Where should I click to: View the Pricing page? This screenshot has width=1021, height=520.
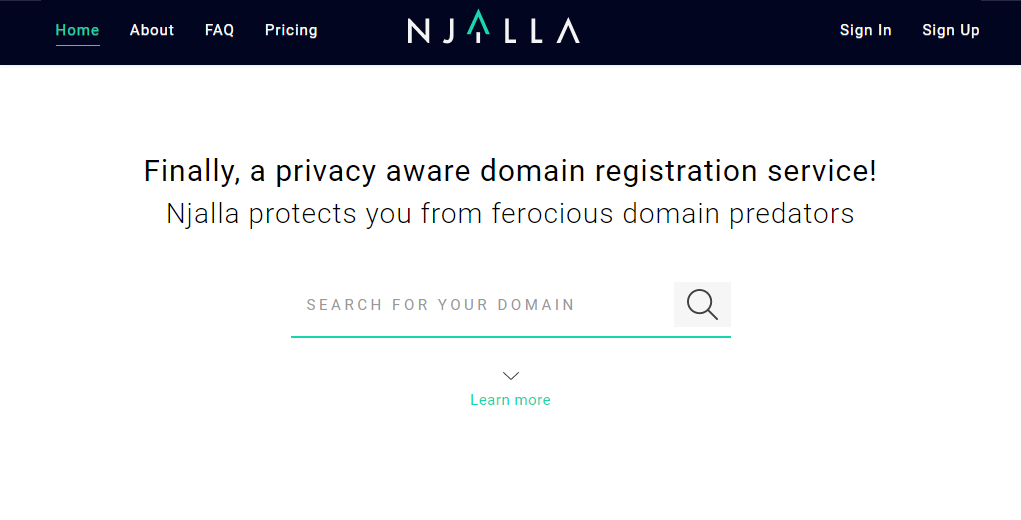click(291, 31)
